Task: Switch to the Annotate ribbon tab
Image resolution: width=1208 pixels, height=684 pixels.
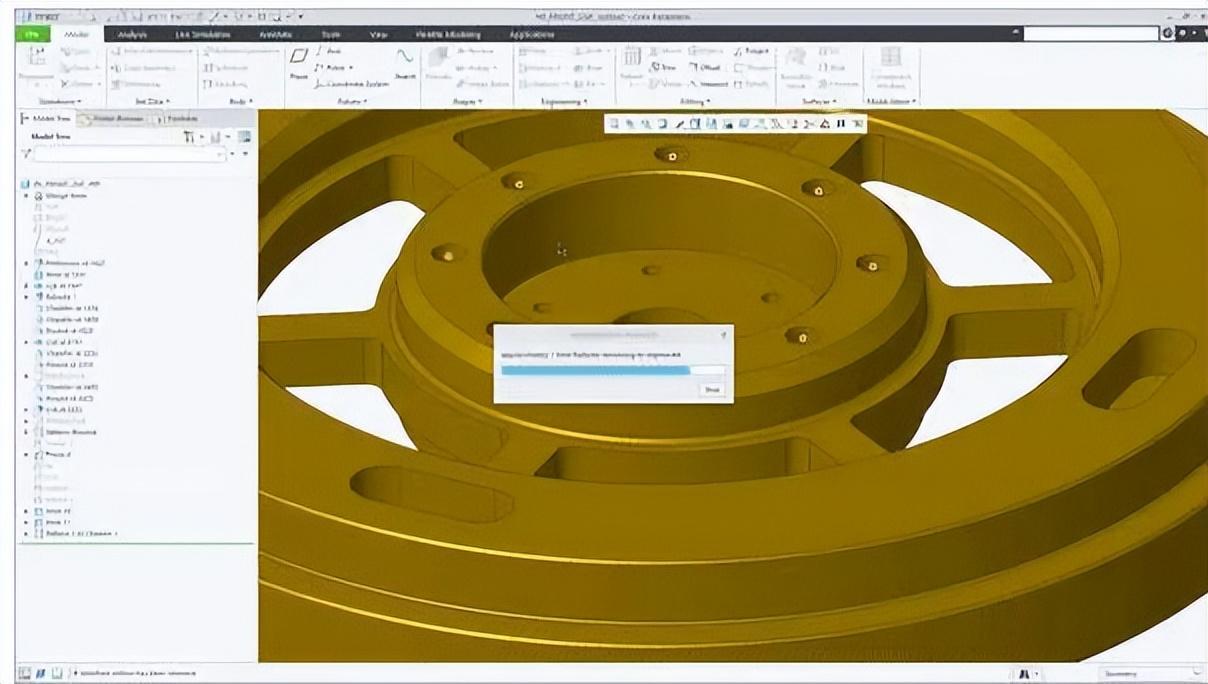Action: [x=275, y=34]
